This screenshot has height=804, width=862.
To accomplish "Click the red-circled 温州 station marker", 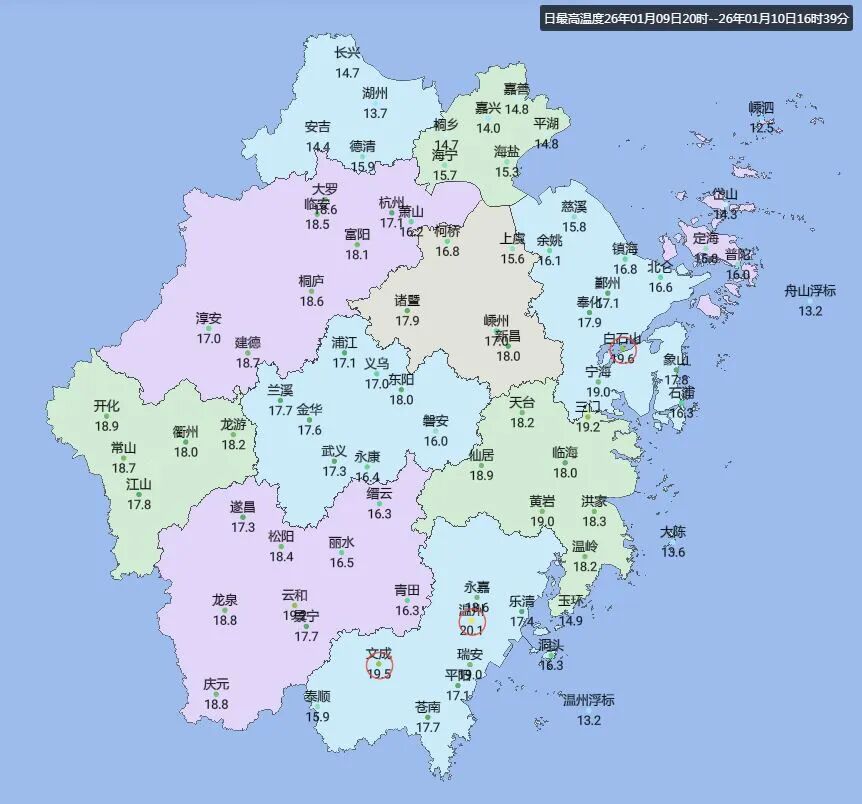I will coord(471,622).
